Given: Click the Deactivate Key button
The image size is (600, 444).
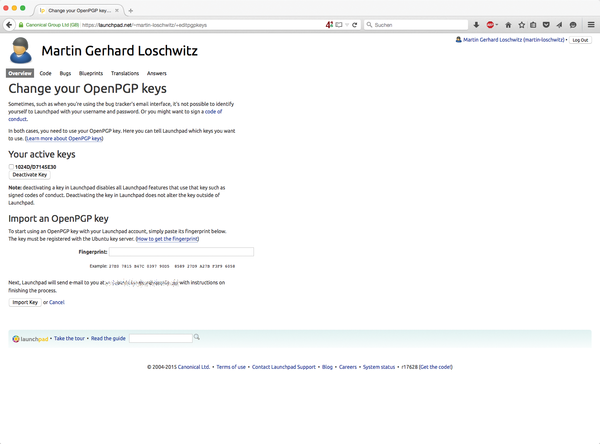Looking at the screenshot, I should pyautogui.click(x=29, y=175).
